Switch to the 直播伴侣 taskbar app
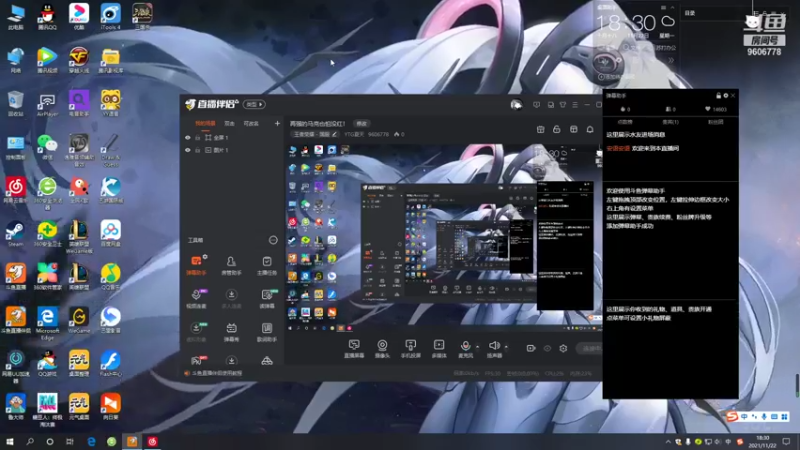 pyautogui.click(x=132, y=441)
